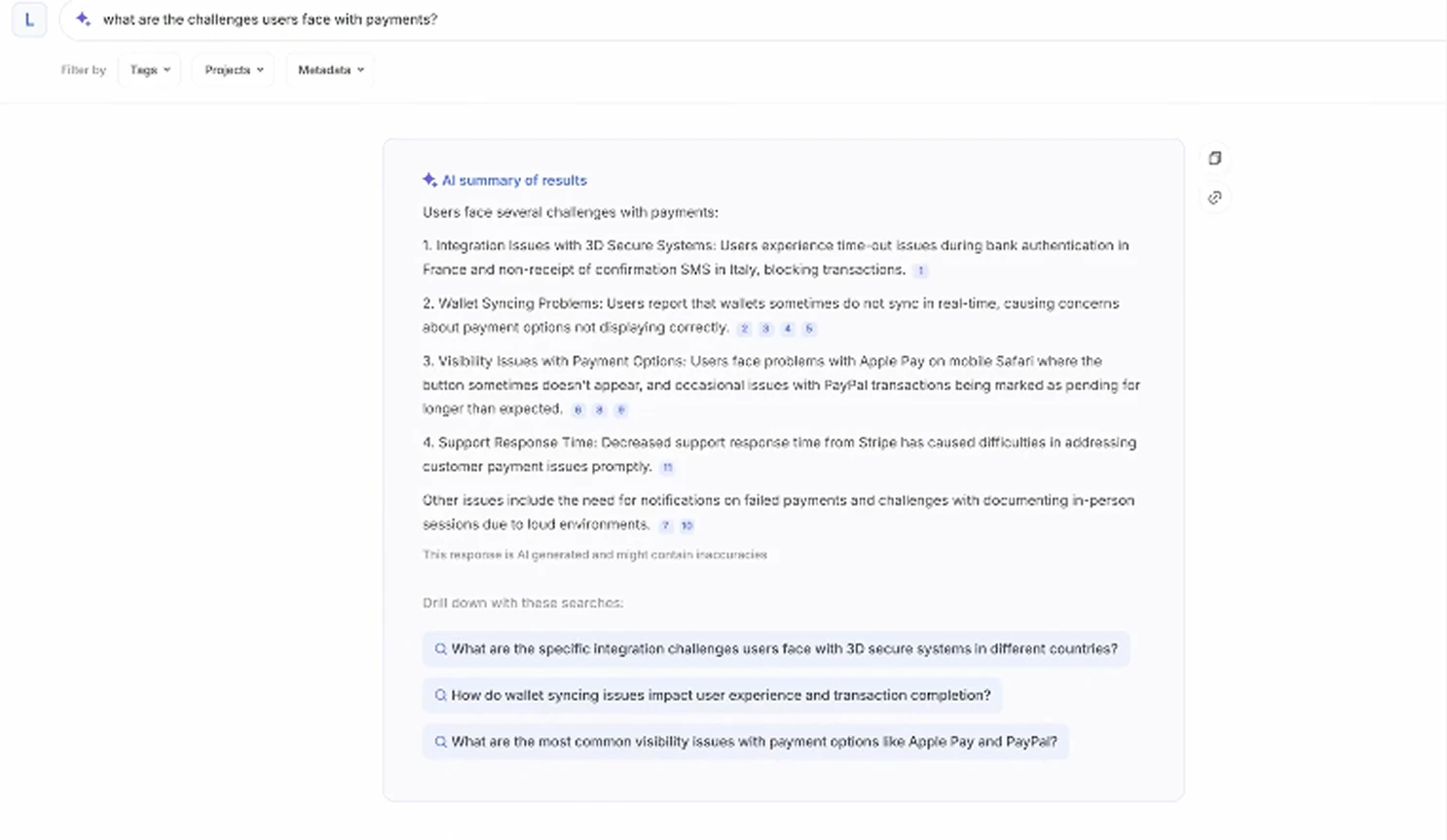
Task: Open the Metadata filter dropdown
Action: click(x=330, y=69)
